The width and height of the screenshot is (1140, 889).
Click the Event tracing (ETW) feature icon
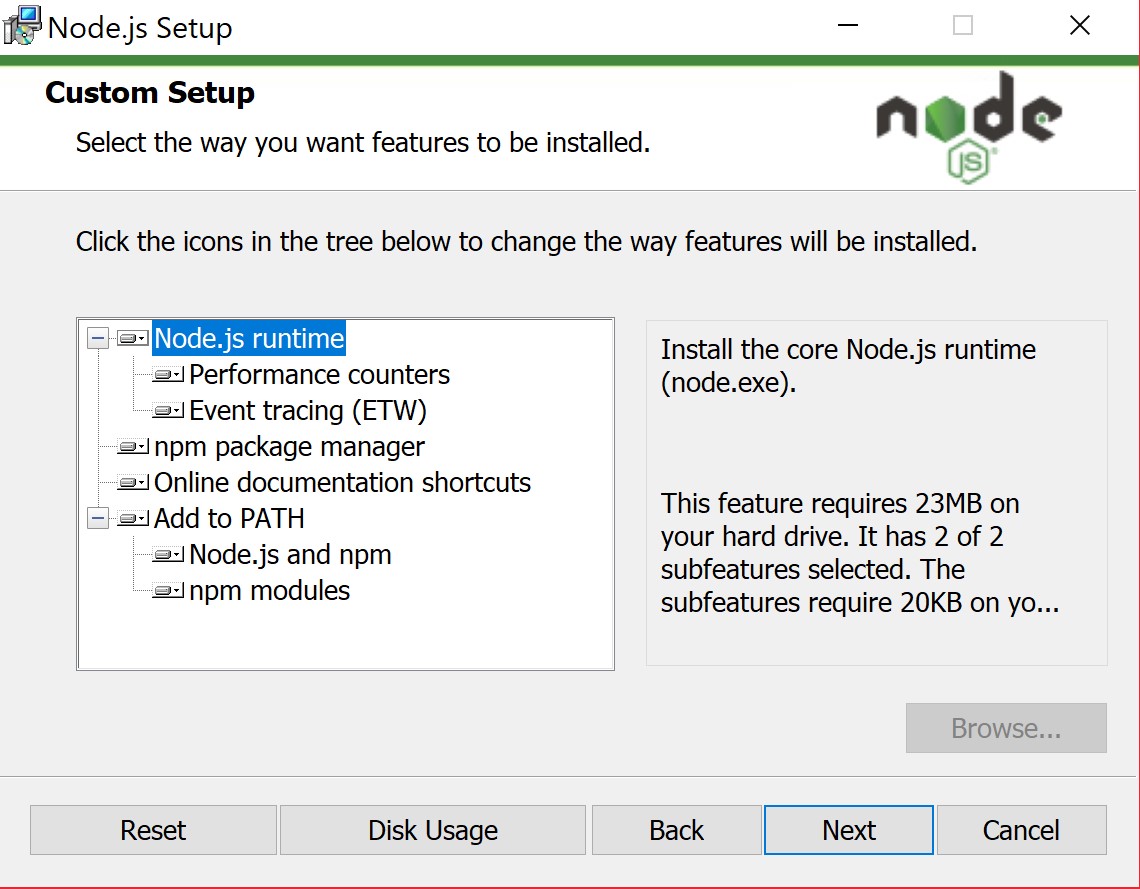(168, 411)
